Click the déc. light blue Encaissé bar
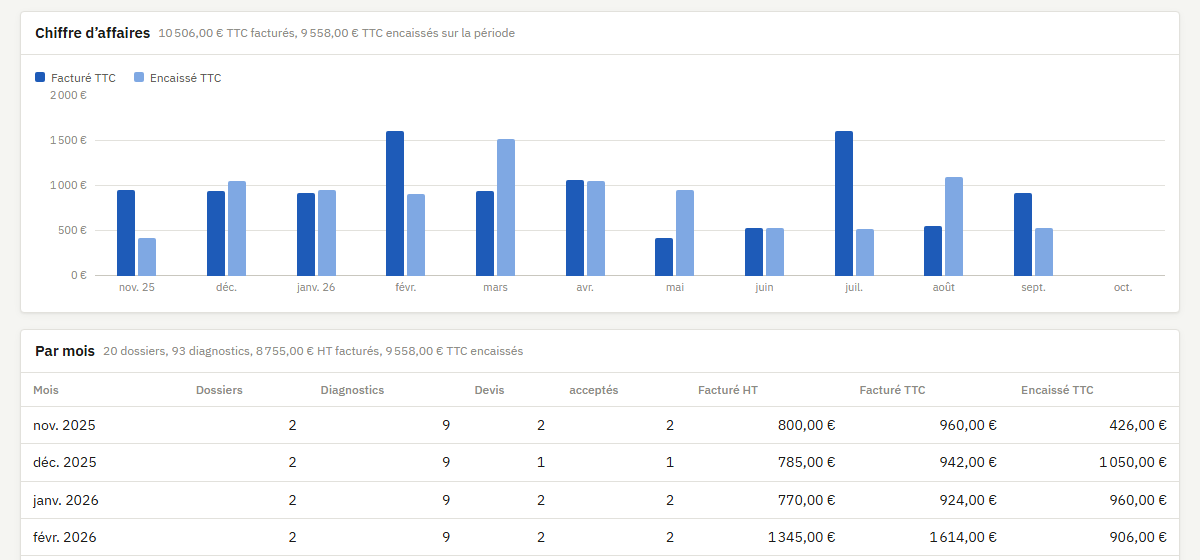Image resolution: width=1200 pixels, height=560 pixels. (237, 228)
